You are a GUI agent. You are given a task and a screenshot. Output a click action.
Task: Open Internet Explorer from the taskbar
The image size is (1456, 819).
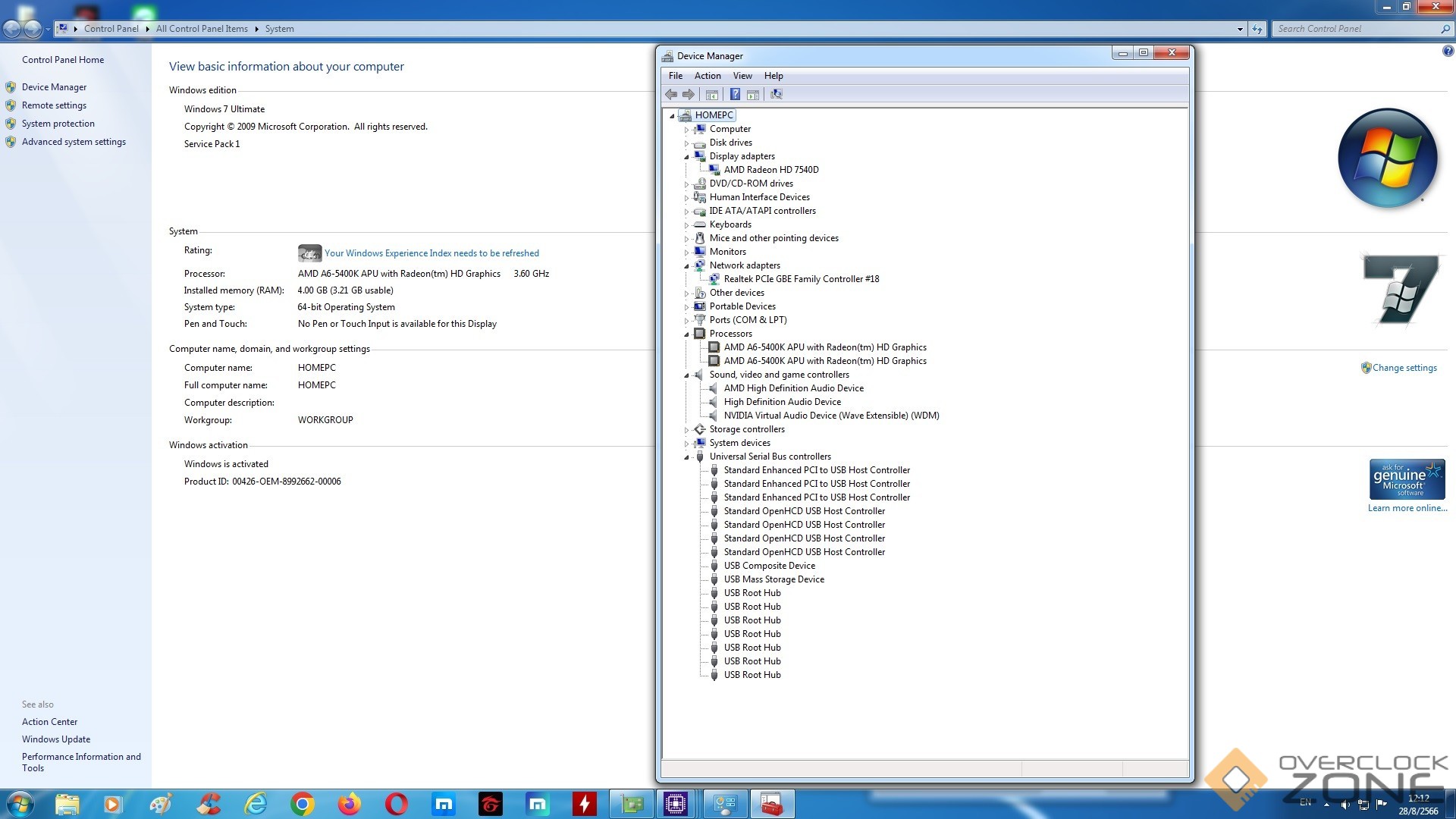pyautogui.click(x=256, y=804)
